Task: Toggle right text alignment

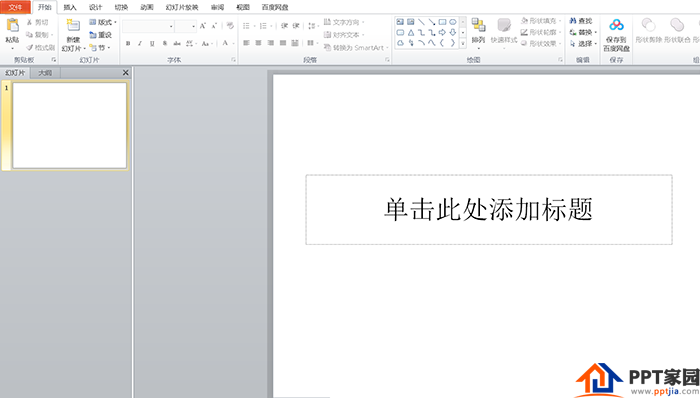Action: coord(270,43)
